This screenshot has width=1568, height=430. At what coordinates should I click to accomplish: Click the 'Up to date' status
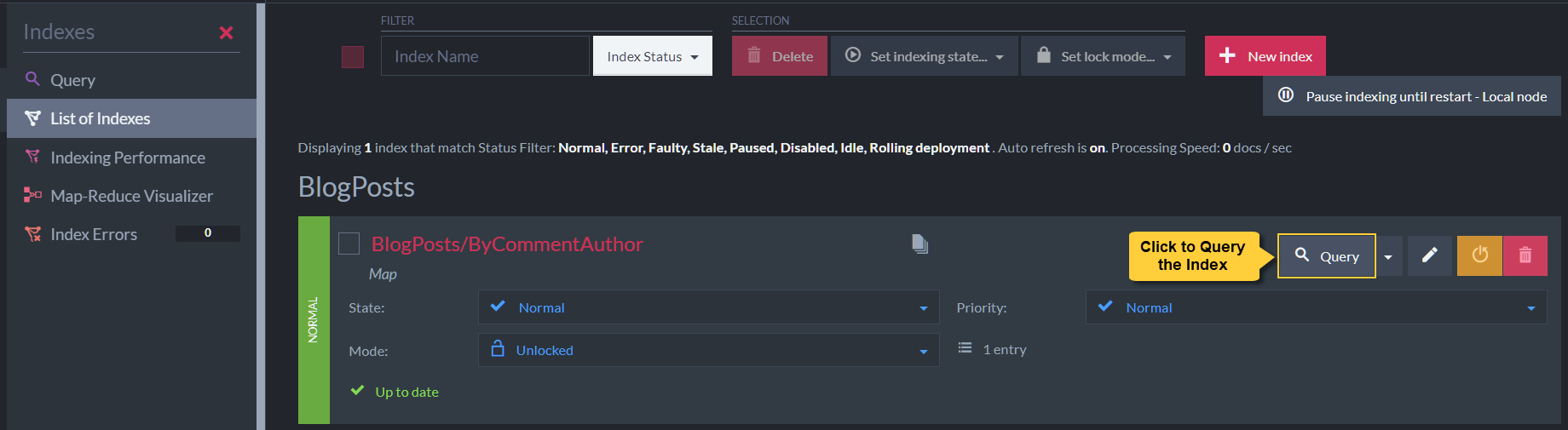point(406,392)
